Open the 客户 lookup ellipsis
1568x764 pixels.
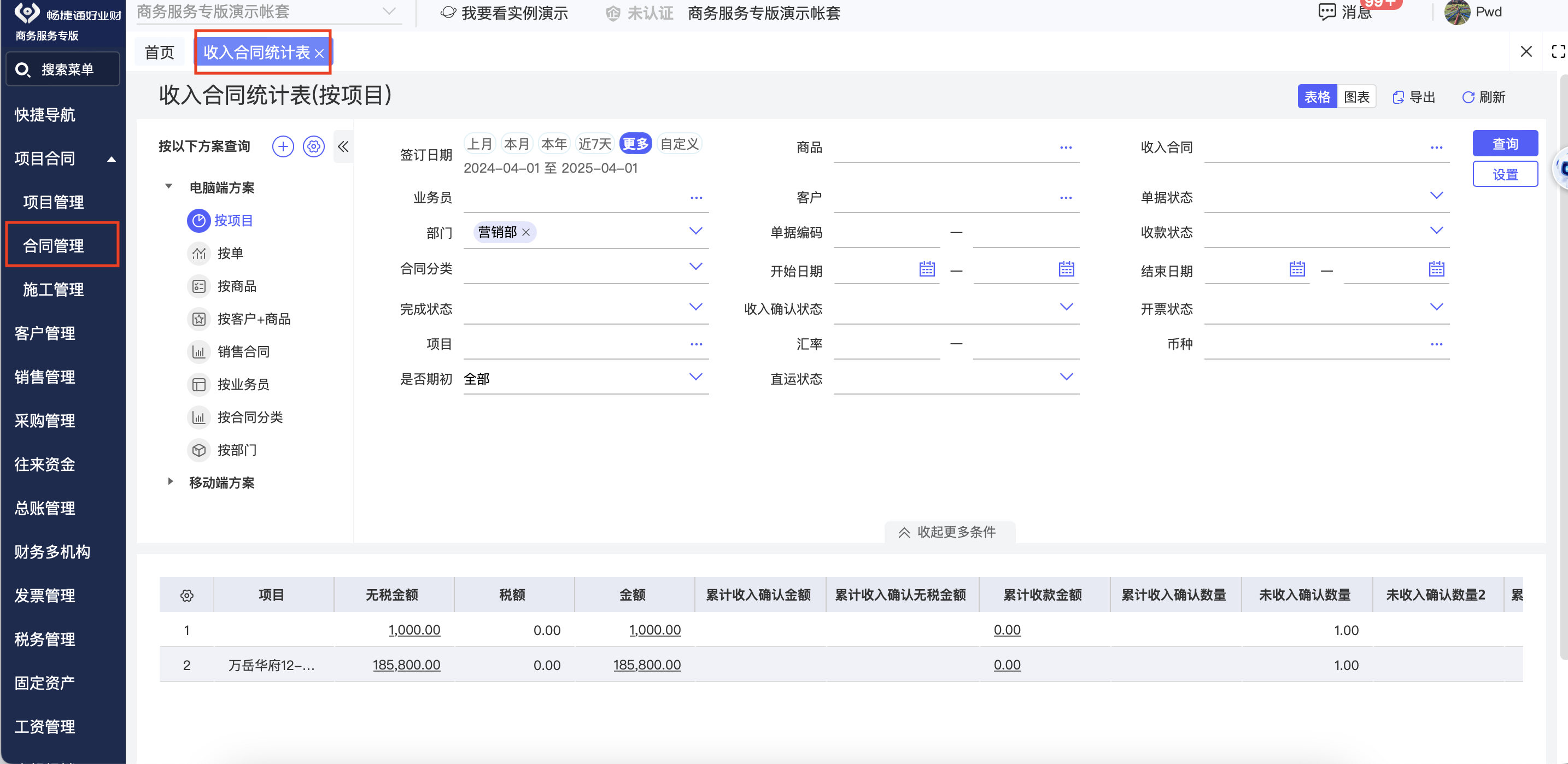1066,198
